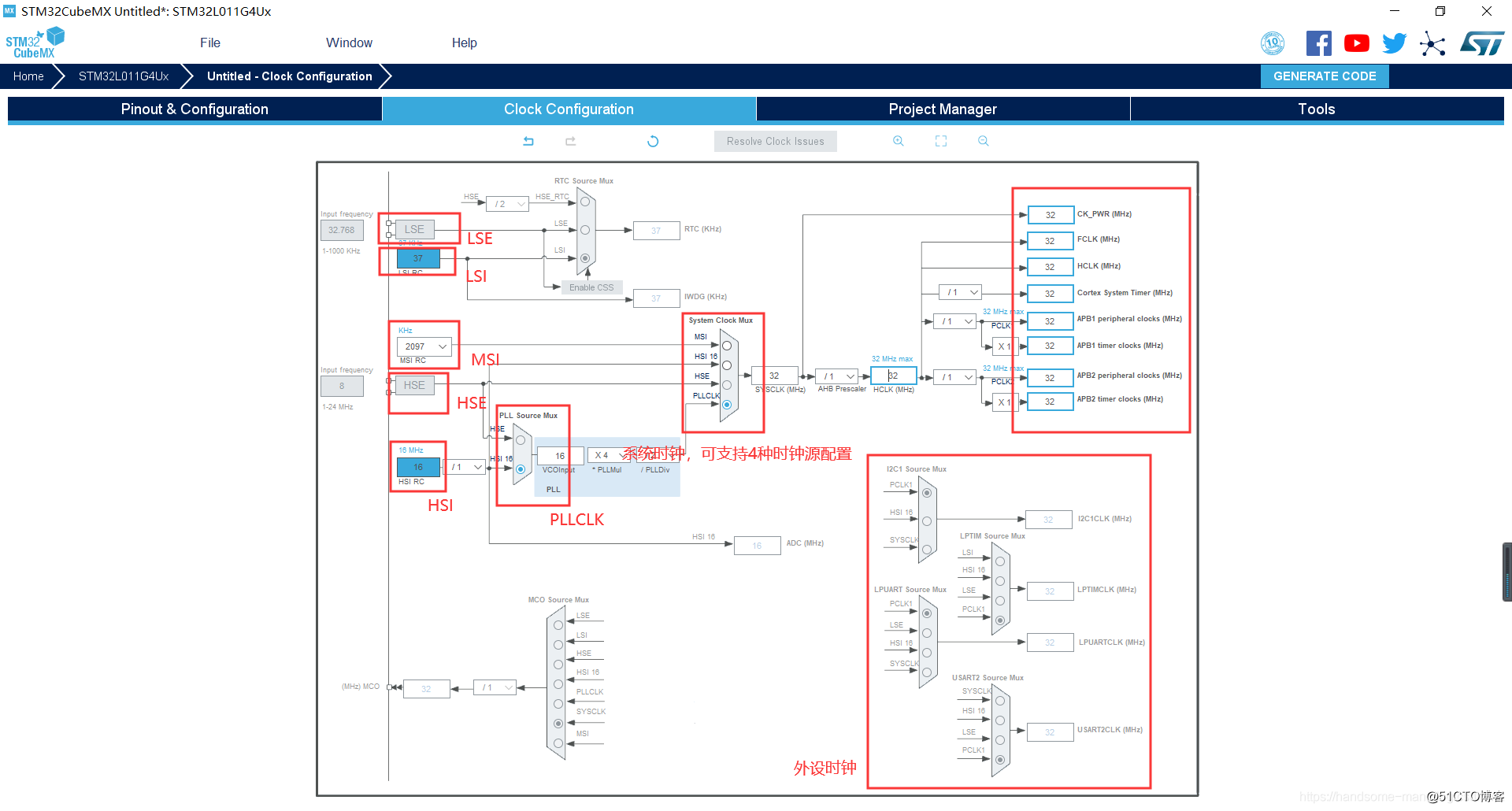Open the ST Facebook page icon
Image resolution: width=1512 pixels, height=811 pixels.
[x=1318, y=43]
